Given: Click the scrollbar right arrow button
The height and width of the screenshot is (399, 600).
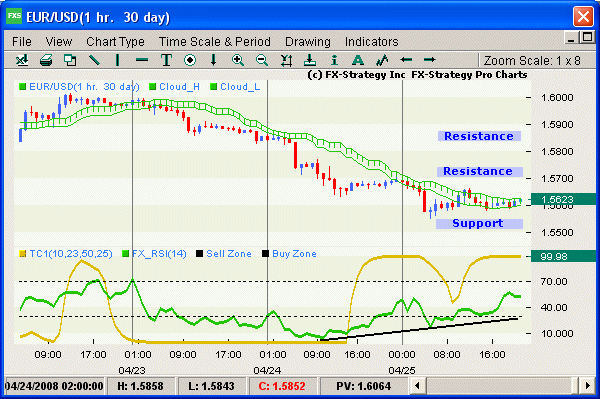Looking at the screenshot, I should click(587, 386).
